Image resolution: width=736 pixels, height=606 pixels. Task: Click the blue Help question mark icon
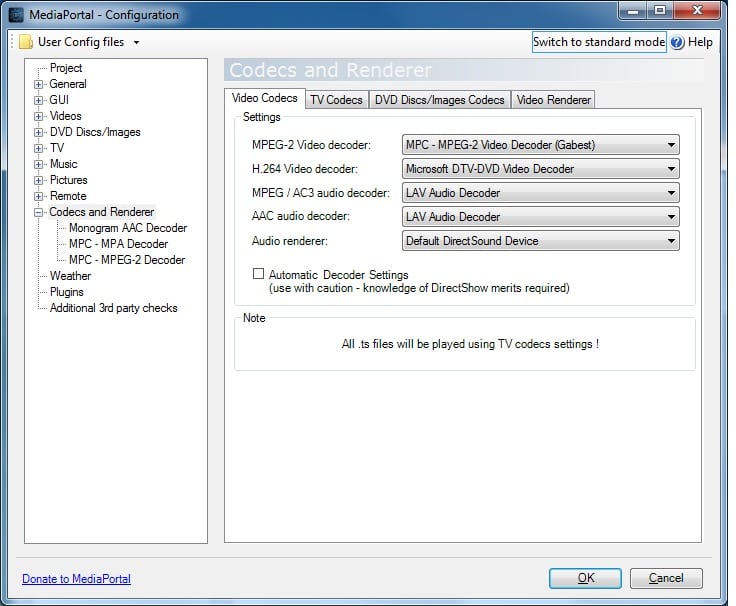click(677, 42)
